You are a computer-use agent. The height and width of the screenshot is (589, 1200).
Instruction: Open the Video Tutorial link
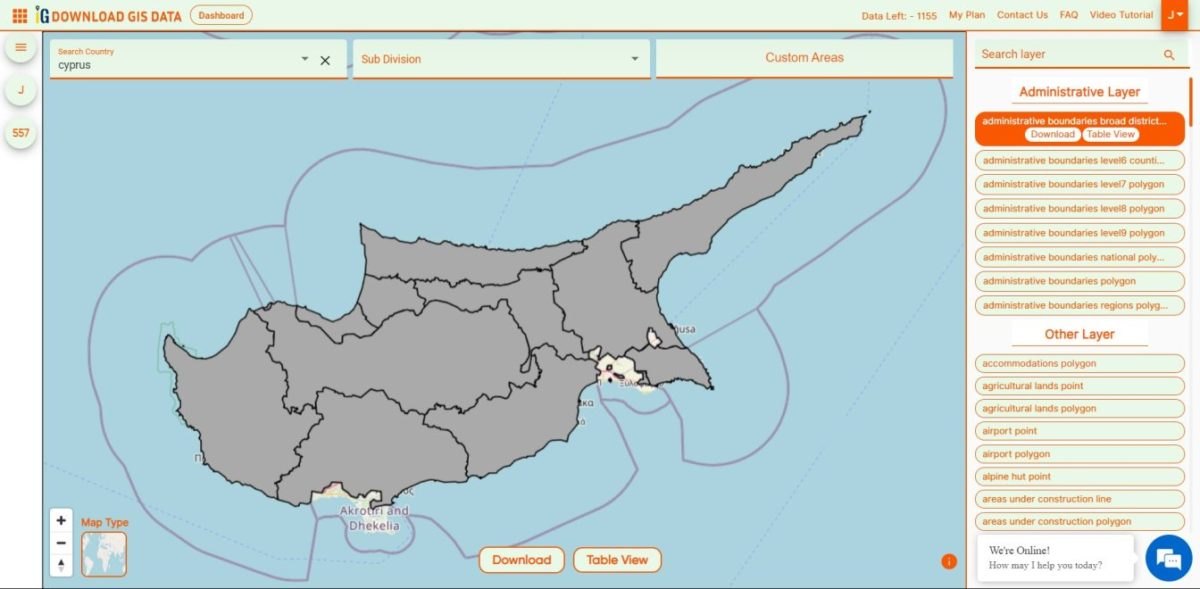click(1119, 14)
